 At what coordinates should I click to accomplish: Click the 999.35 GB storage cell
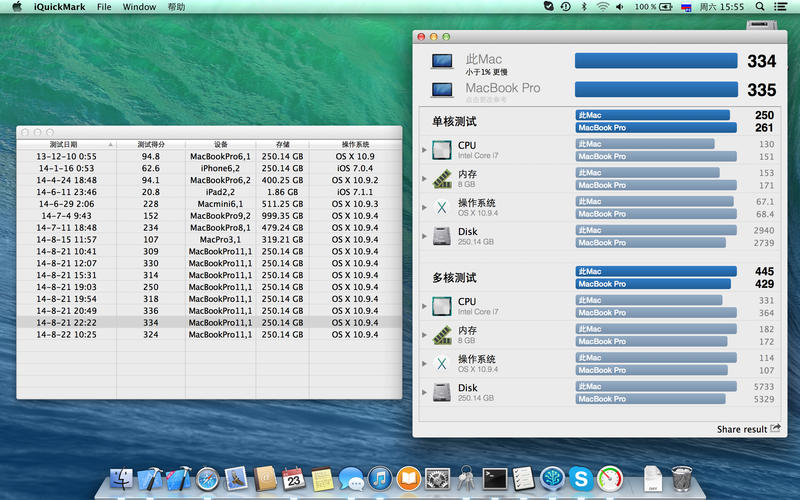(x=282, y=215)
